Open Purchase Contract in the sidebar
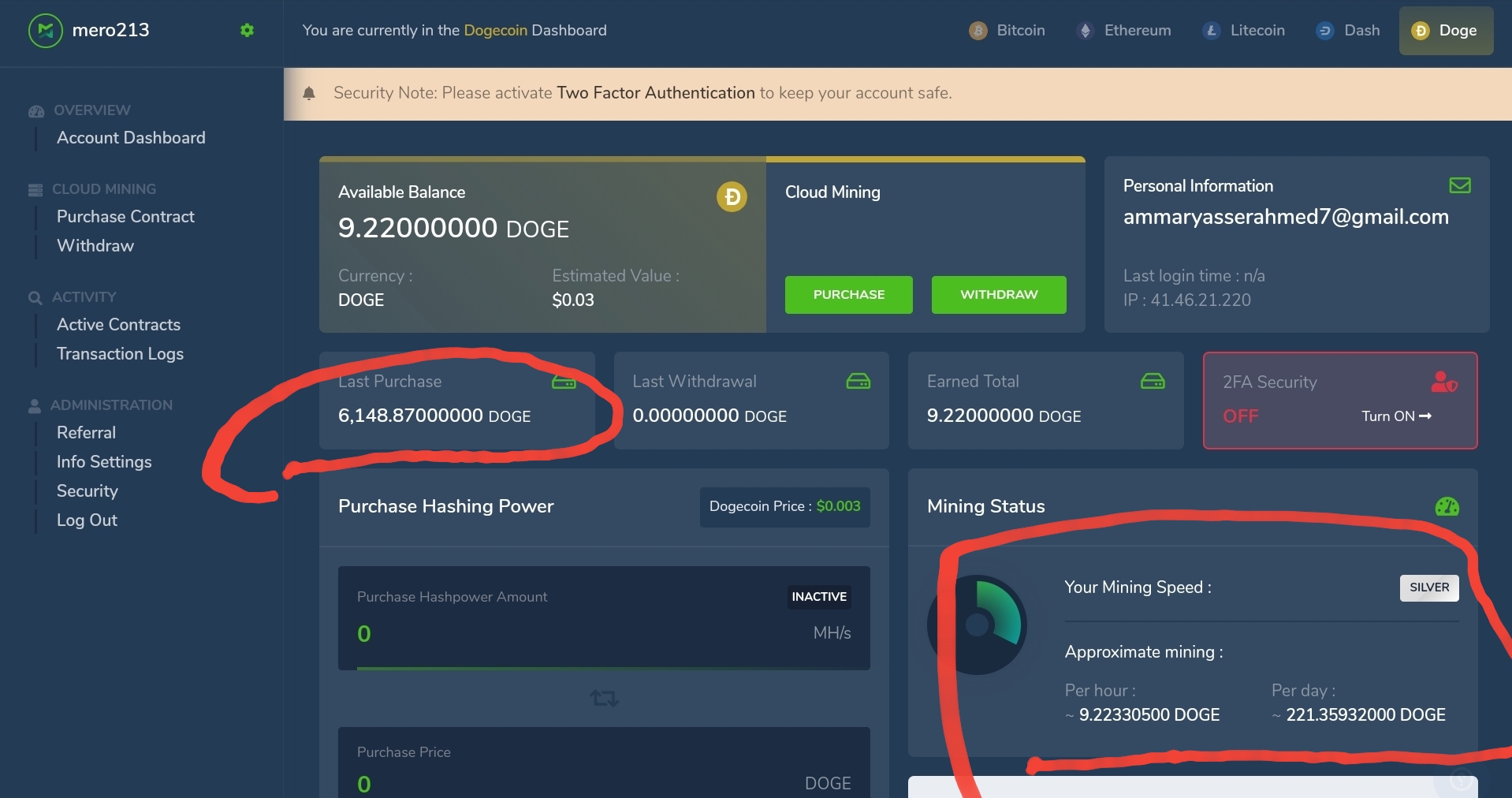Viewport: 1512px width, 798px height. 125,217
